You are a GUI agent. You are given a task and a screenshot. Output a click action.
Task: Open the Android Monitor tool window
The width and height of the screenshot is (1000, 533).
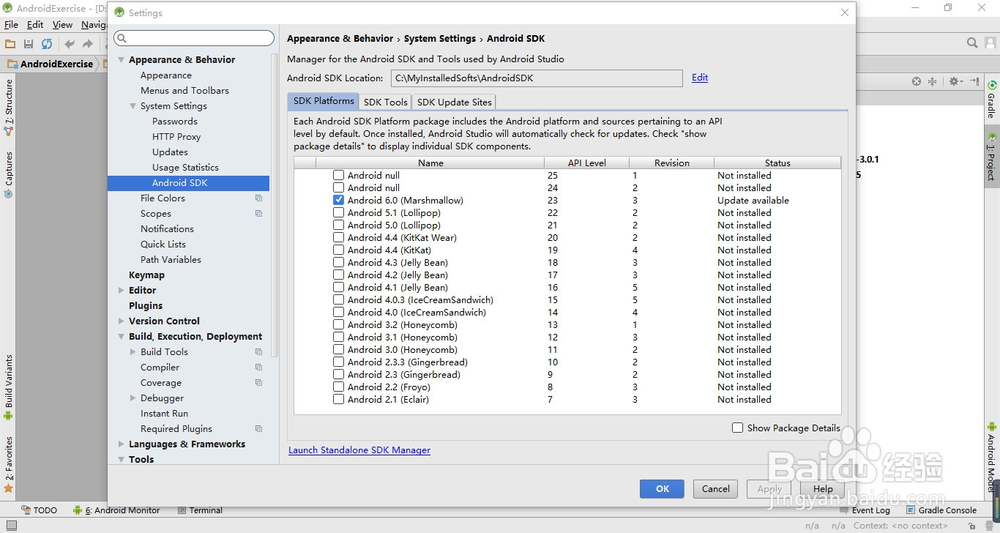(x=122, y=510)
